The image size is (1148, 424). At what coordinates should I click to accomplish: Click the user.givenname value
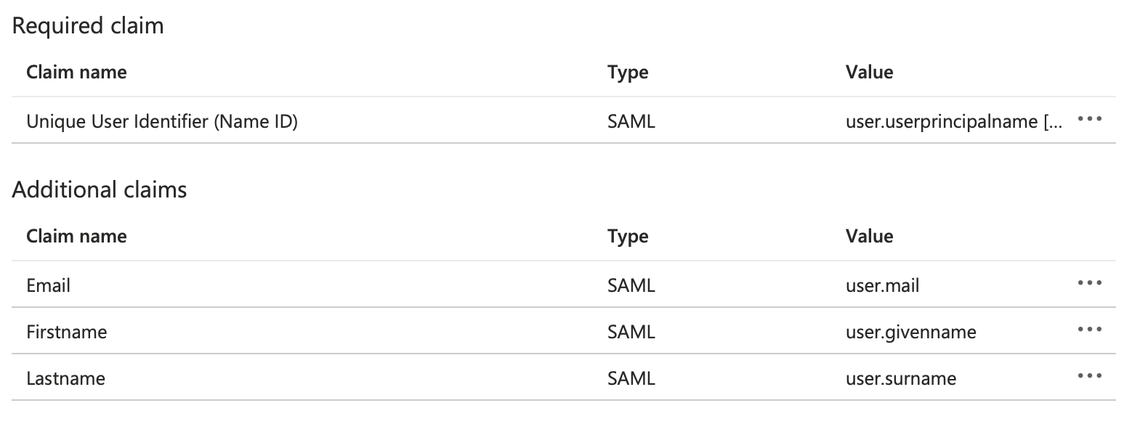click(x=910, y=332)
